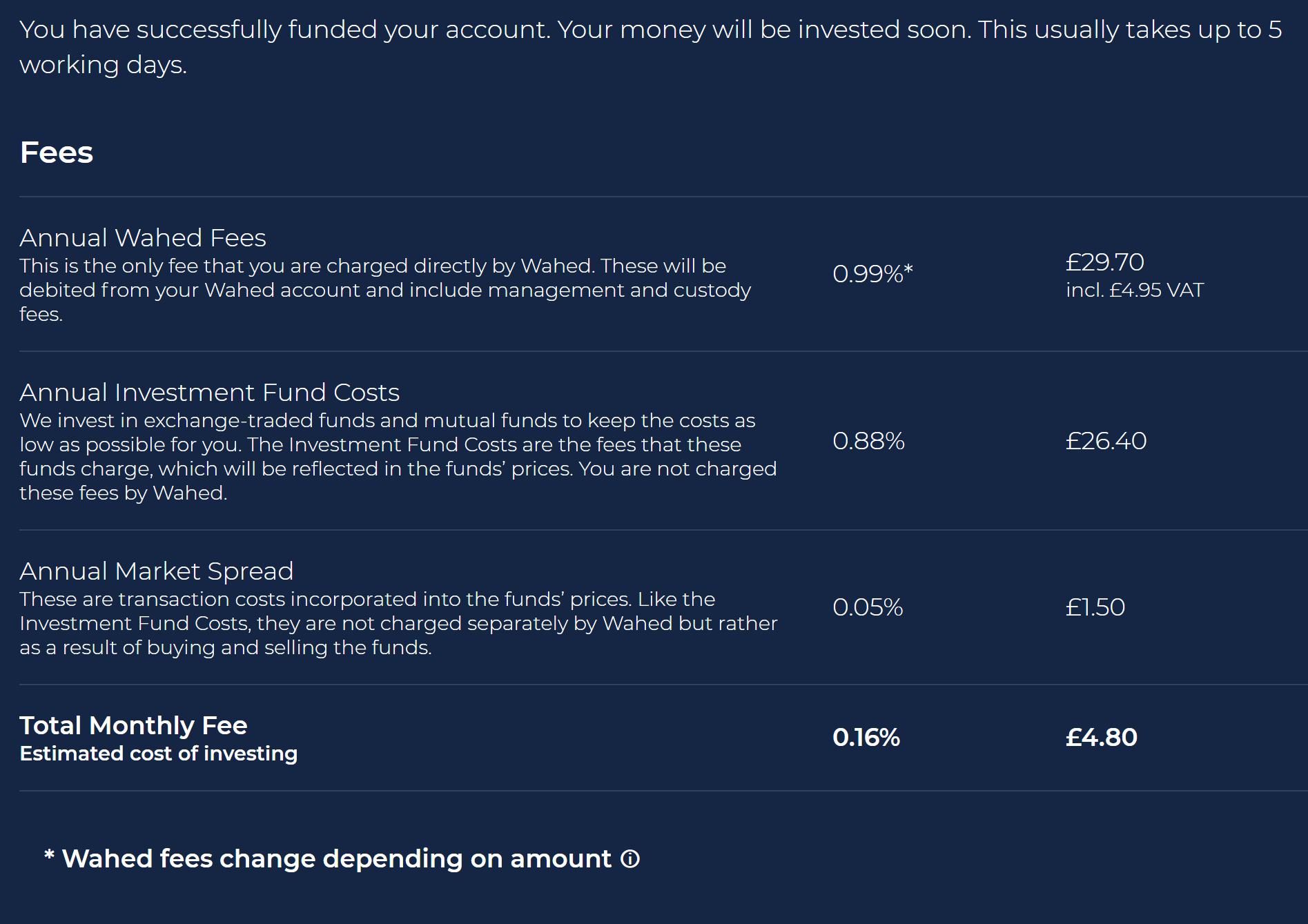
Task: Click the incl. £4.95 VAT text
Action: point(1135,290)
